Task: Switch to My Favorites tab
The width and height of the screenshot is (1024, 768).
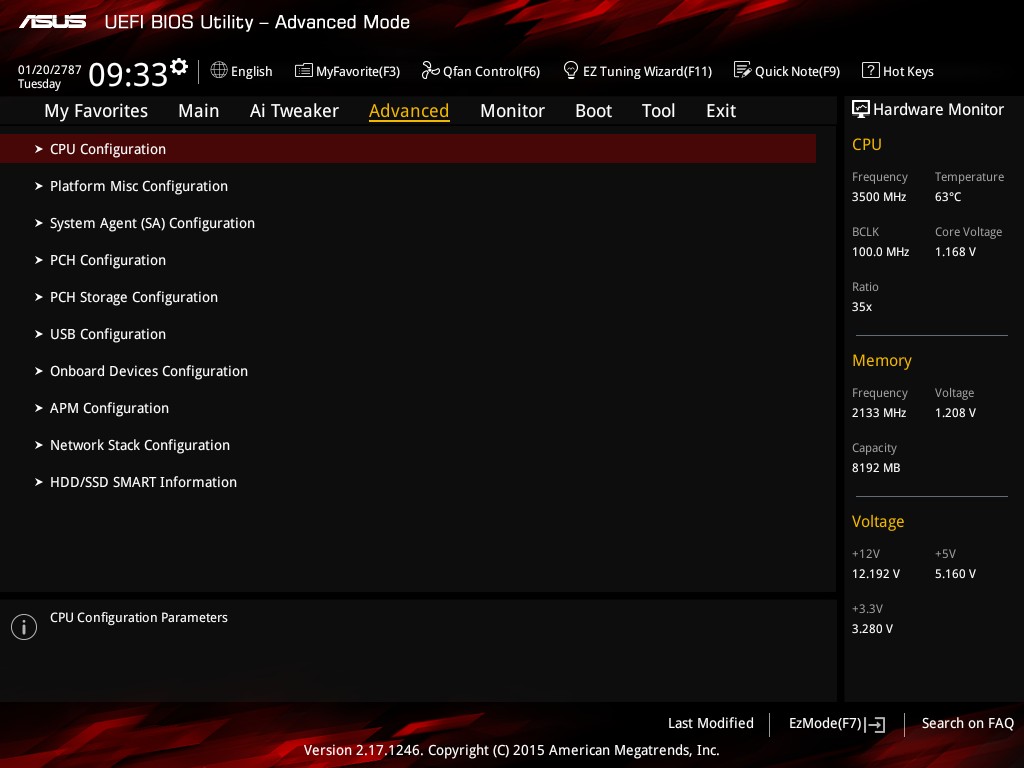Action: click(96, 111)
